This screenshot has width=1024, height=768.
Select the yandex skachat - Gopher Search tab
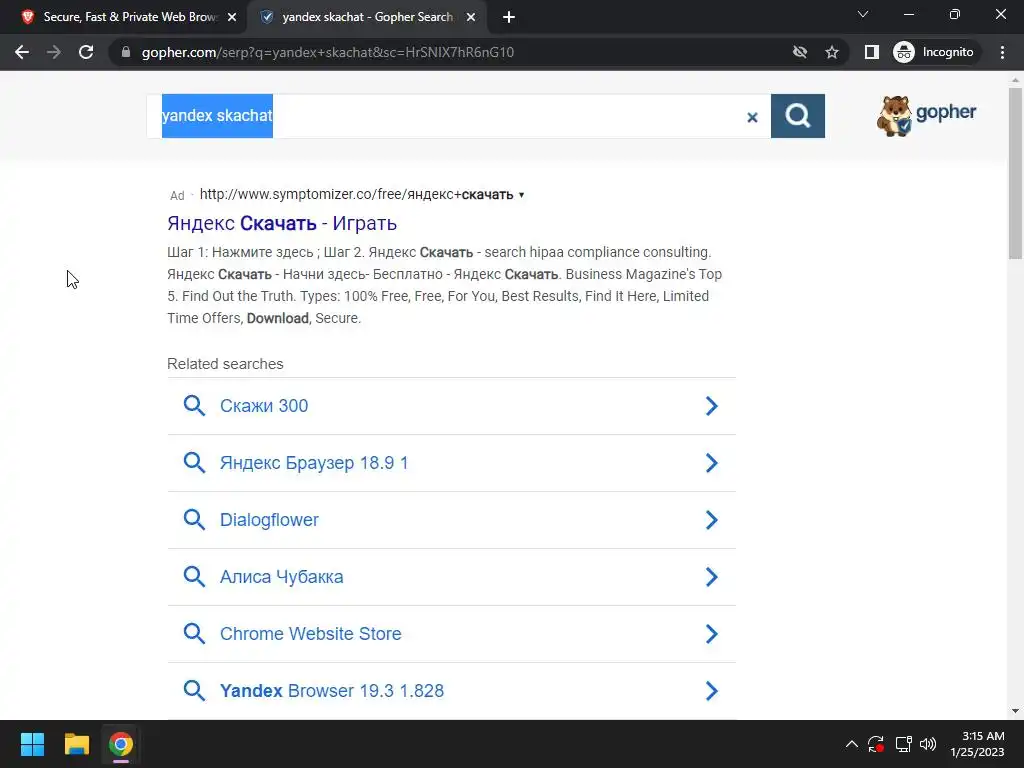tap(366, 18)
